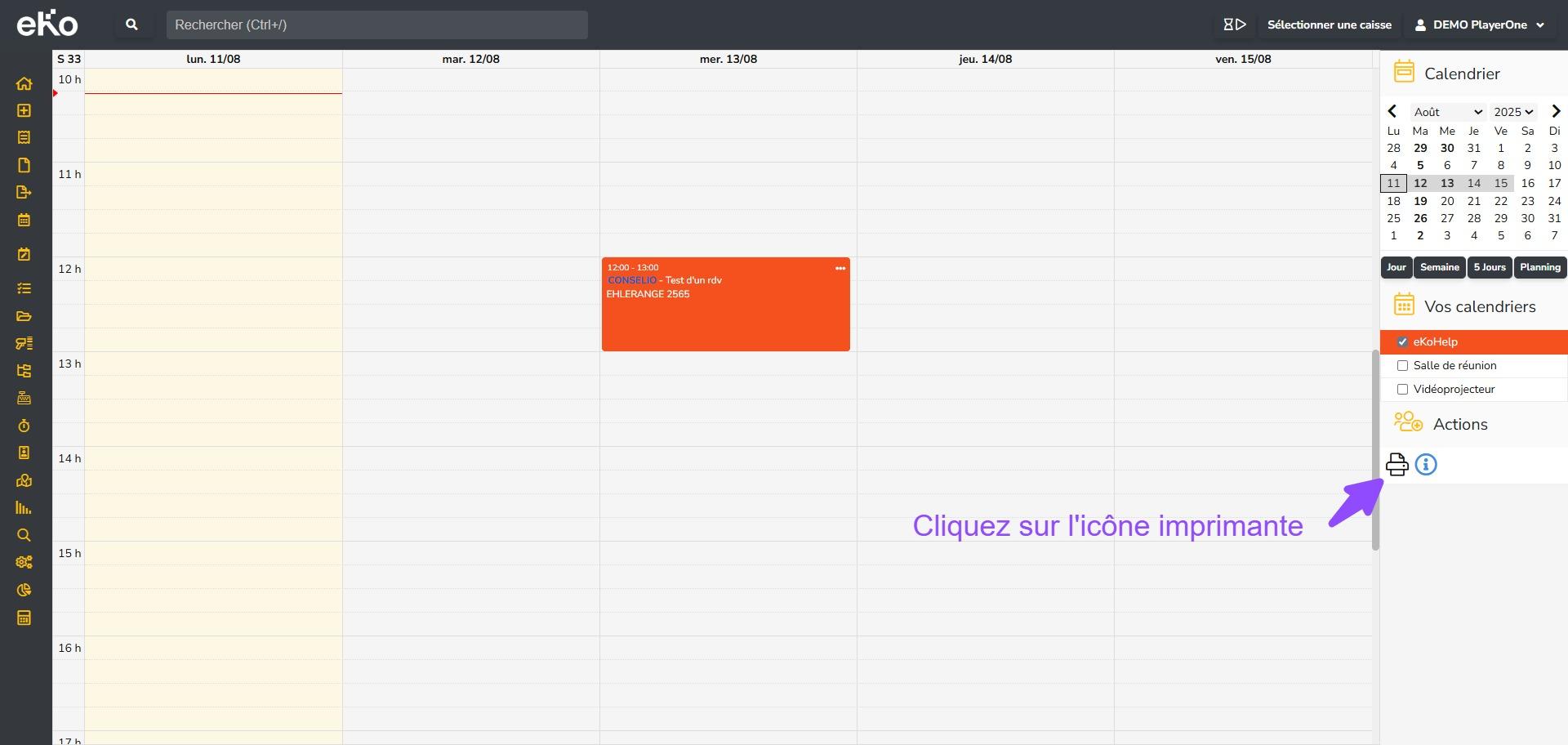Viewport: 1568px width, 745px height.
Task: Click the stopwatch icon in left sidebar
Action: coord(24,426)
